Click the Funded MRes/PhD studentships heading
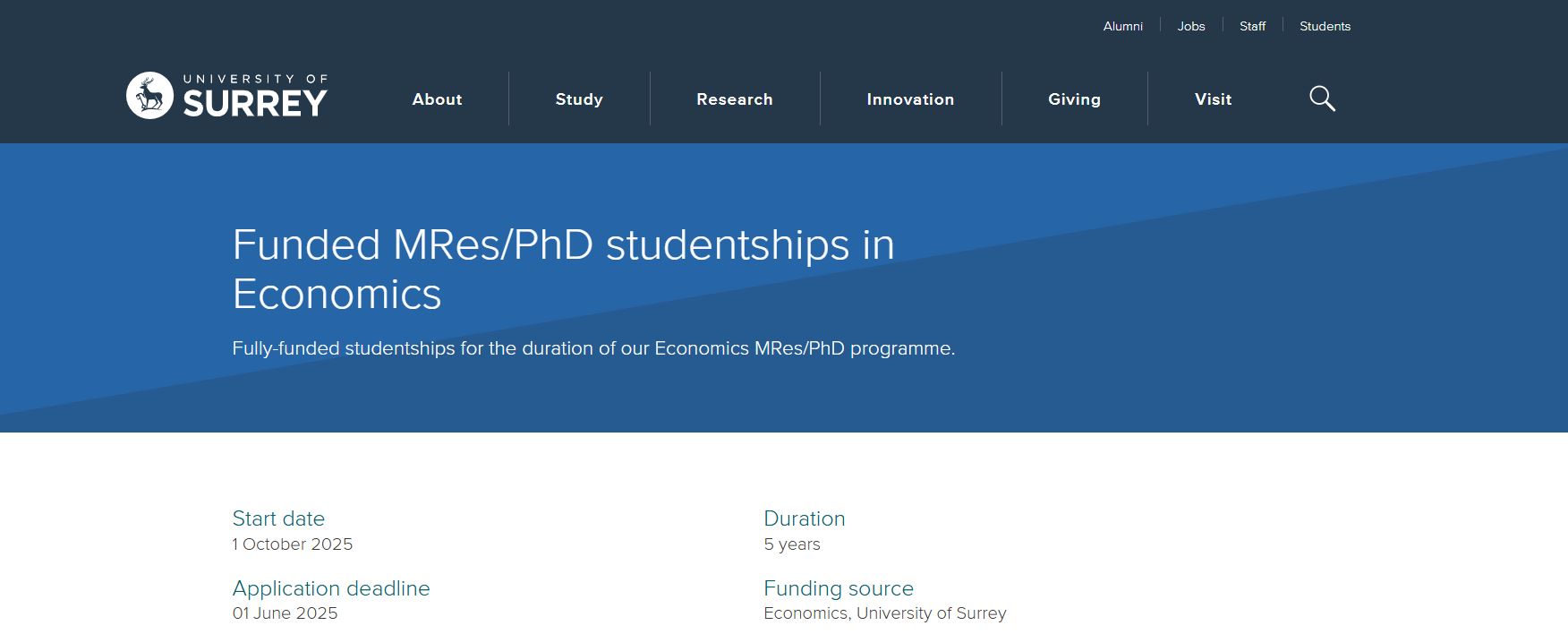 click(563, 269)
